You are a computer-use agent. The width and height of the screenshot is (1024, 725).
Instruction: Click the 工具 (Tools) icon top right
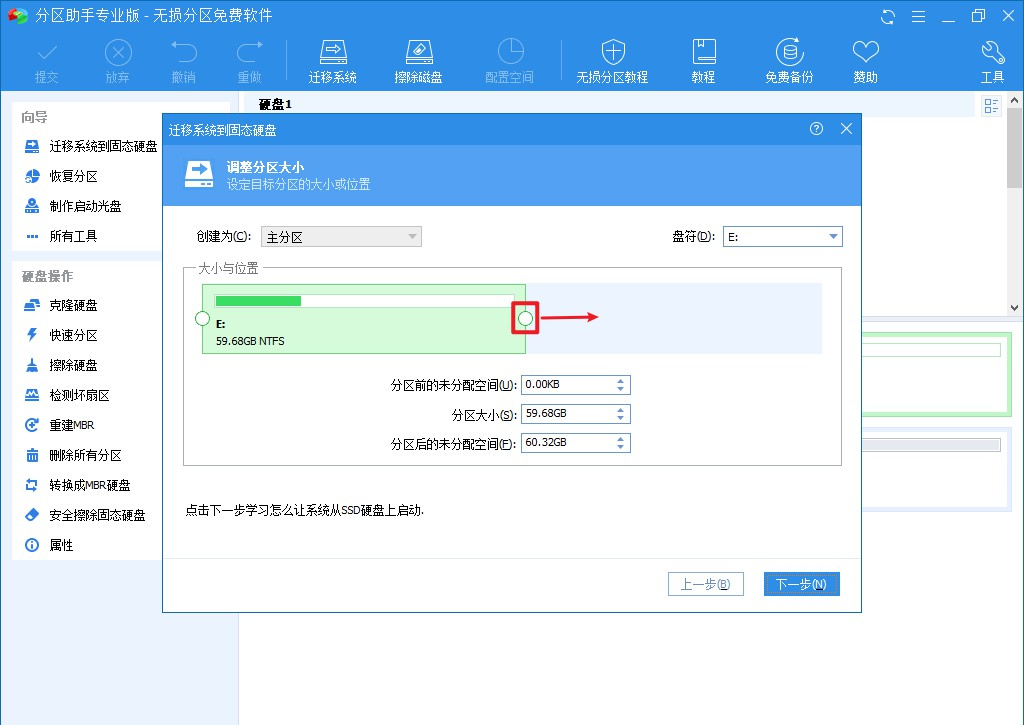(x=992, y=58)
